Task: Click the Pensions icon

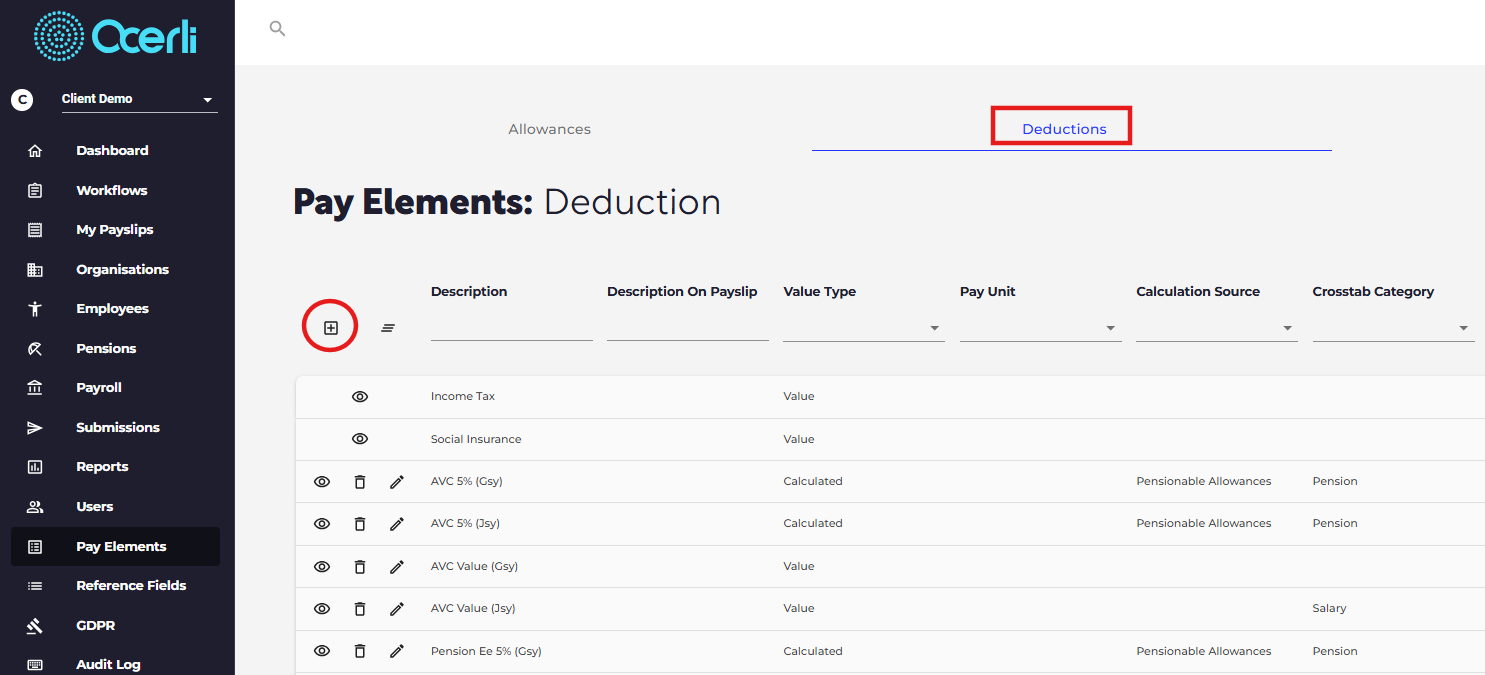Action: 35,348
